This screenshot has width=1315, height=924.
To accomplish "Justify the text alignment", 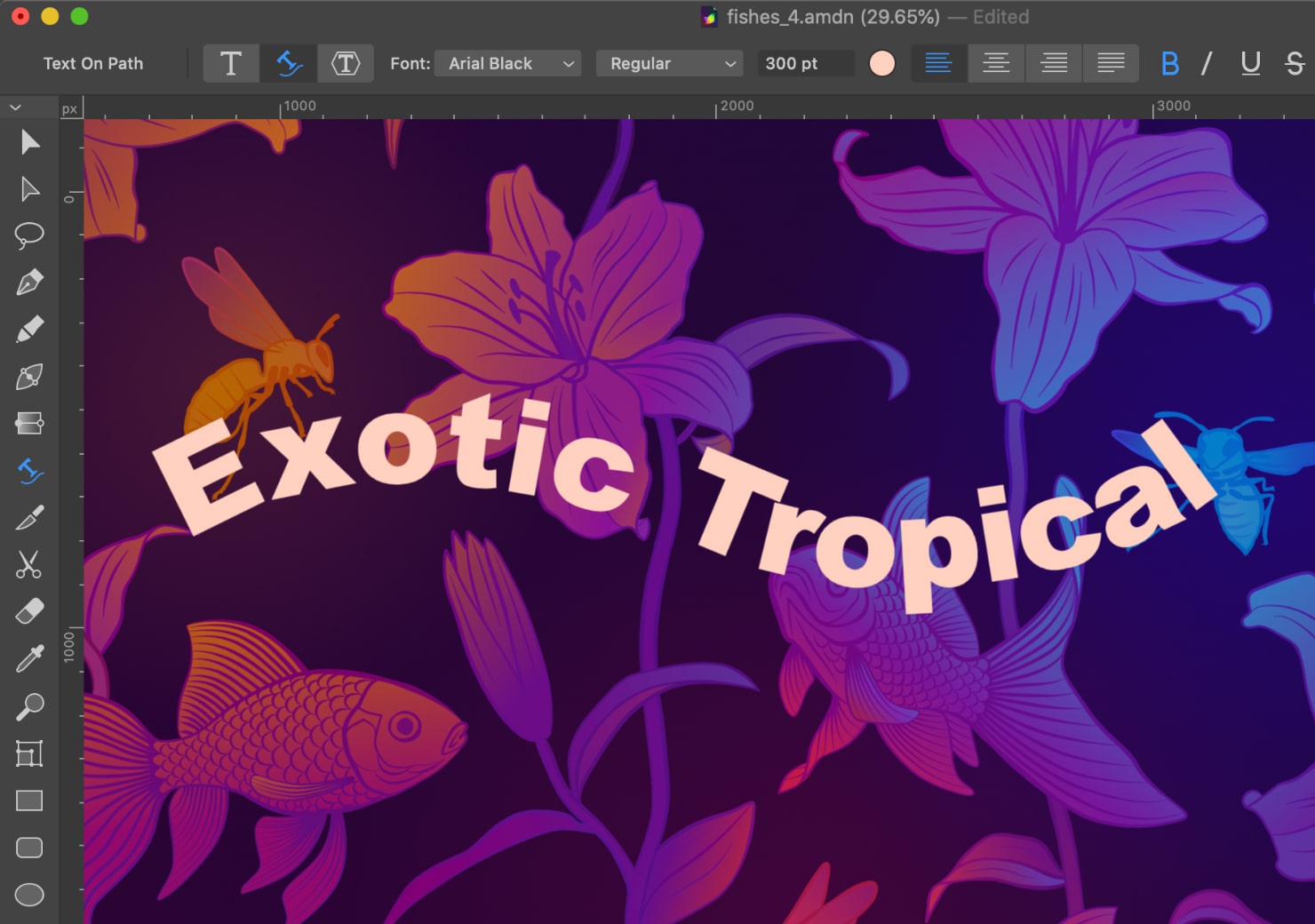I will click(x=1111, y=63).
